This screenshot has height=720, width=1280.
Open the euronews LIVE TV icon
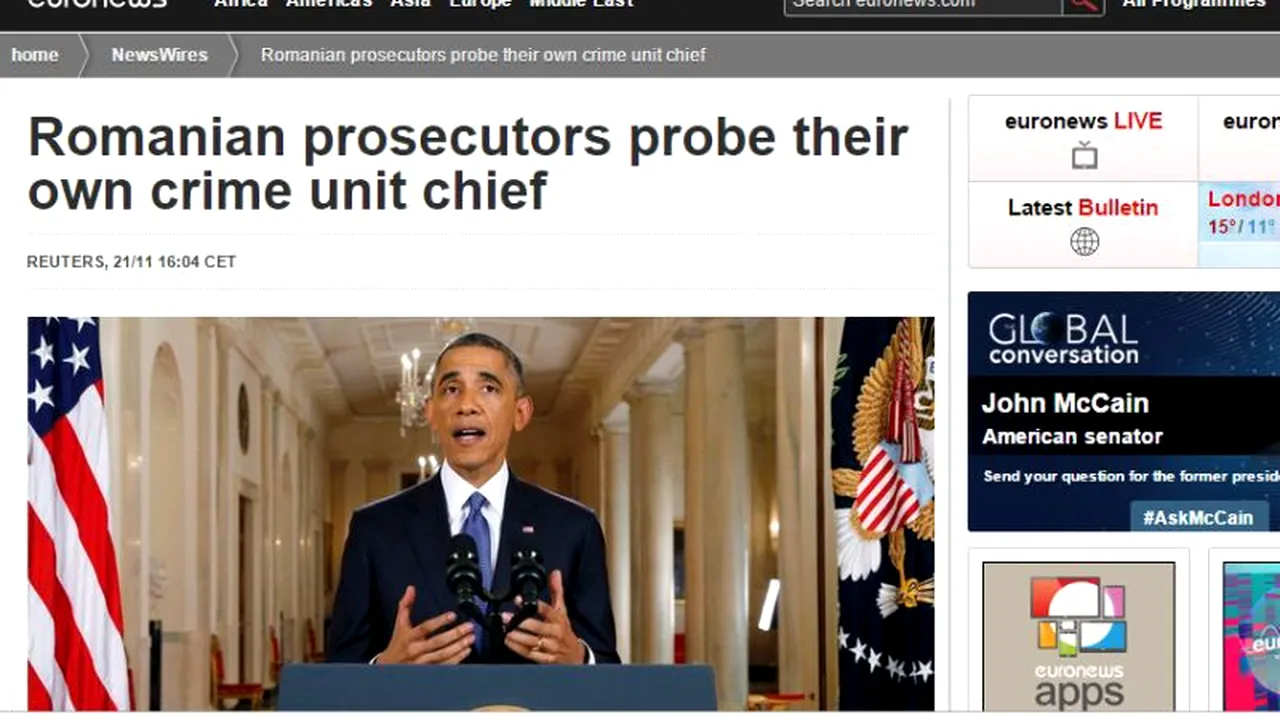pos(1084,156)
